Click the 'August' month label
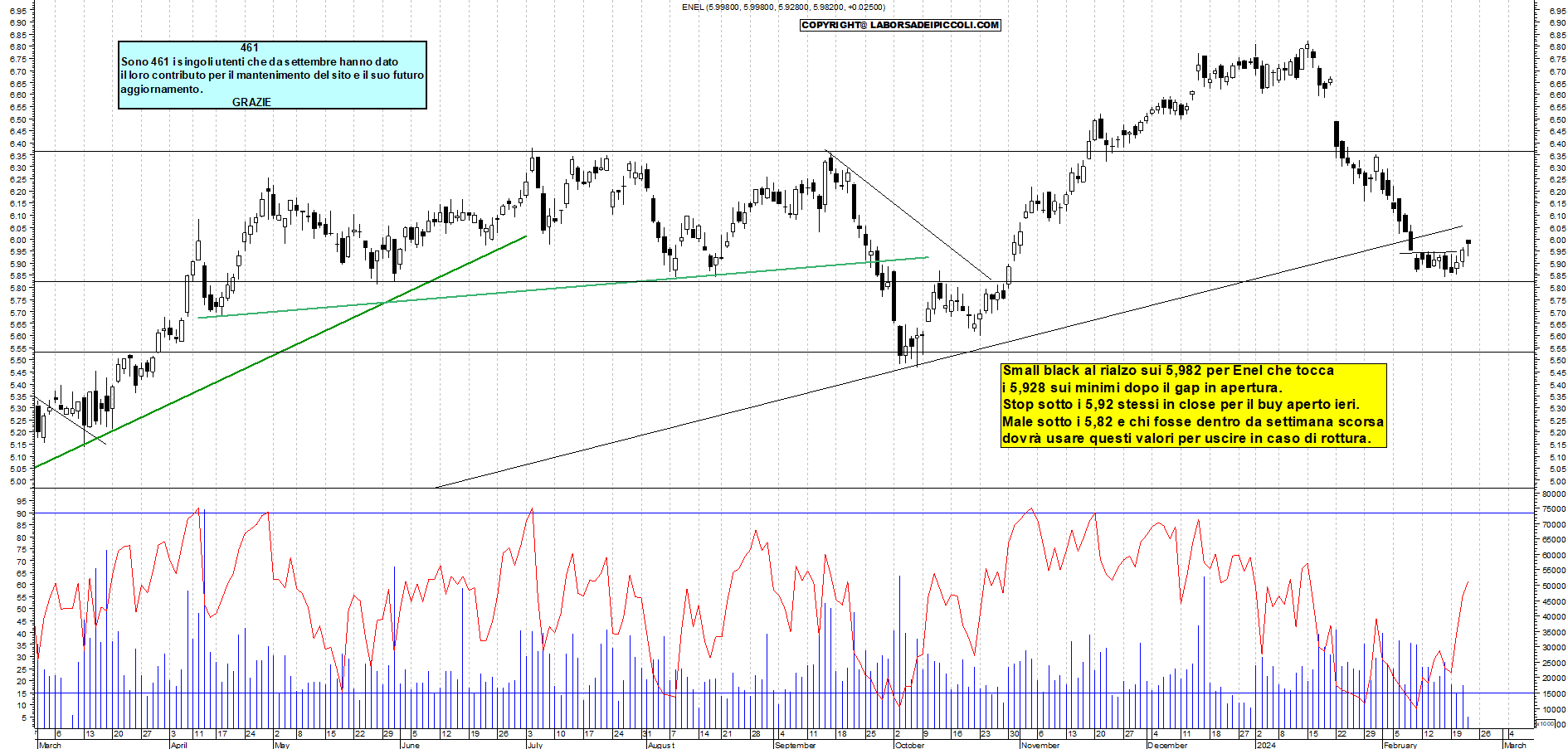This screenshot has height=749, width=1568. coord(661,745)
